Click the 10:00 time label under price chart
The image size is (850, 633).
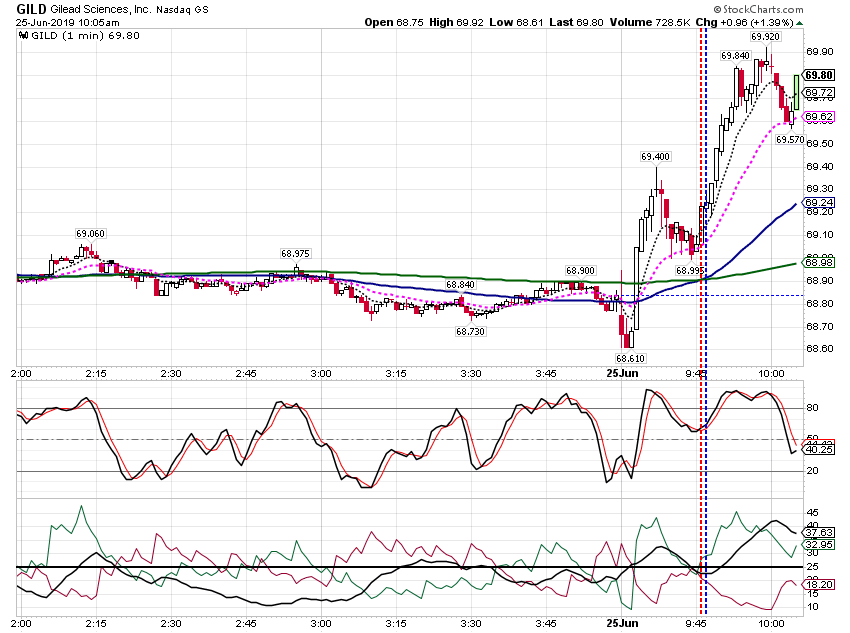point(771,373)
